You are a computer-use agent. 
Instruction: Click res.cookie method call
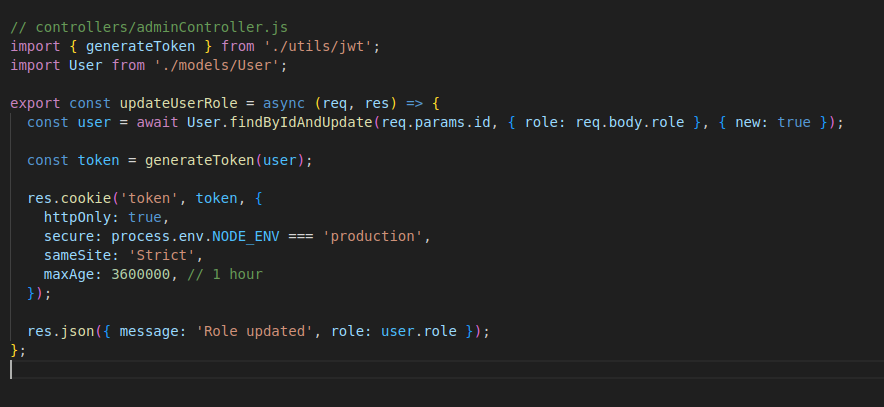(69, 198)
